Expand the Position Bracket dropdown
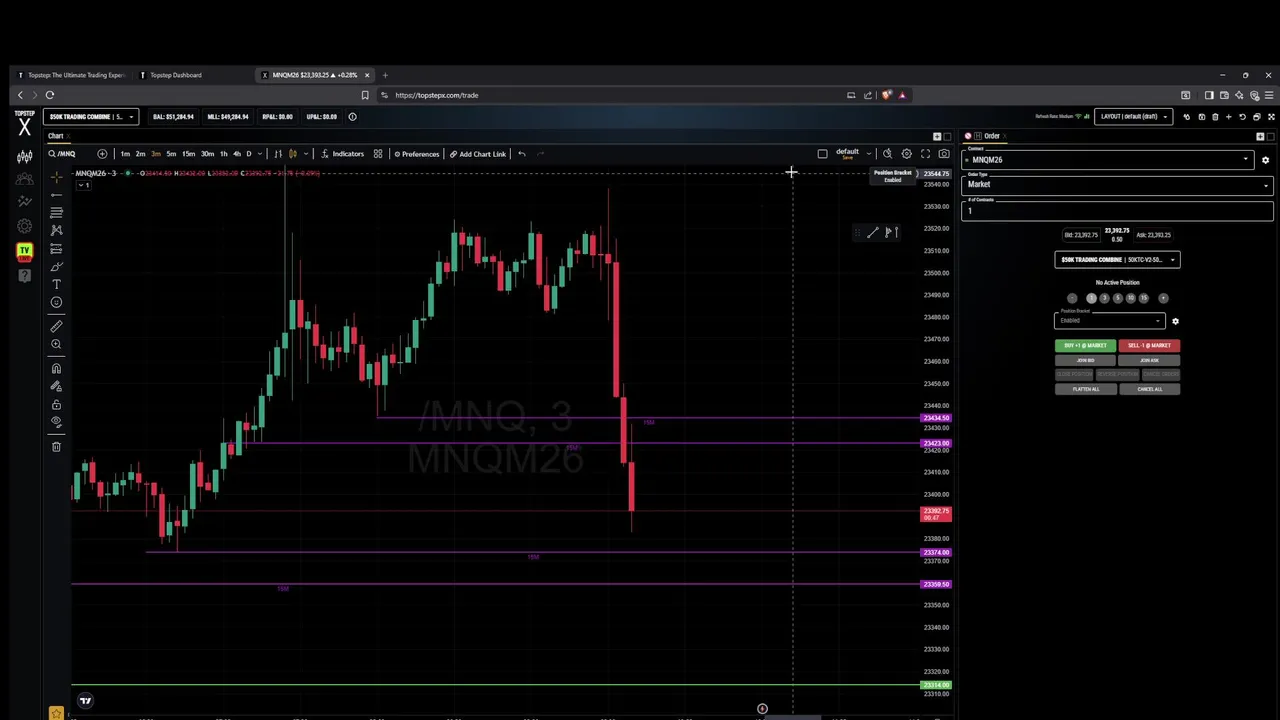 tap(1110, 320)
